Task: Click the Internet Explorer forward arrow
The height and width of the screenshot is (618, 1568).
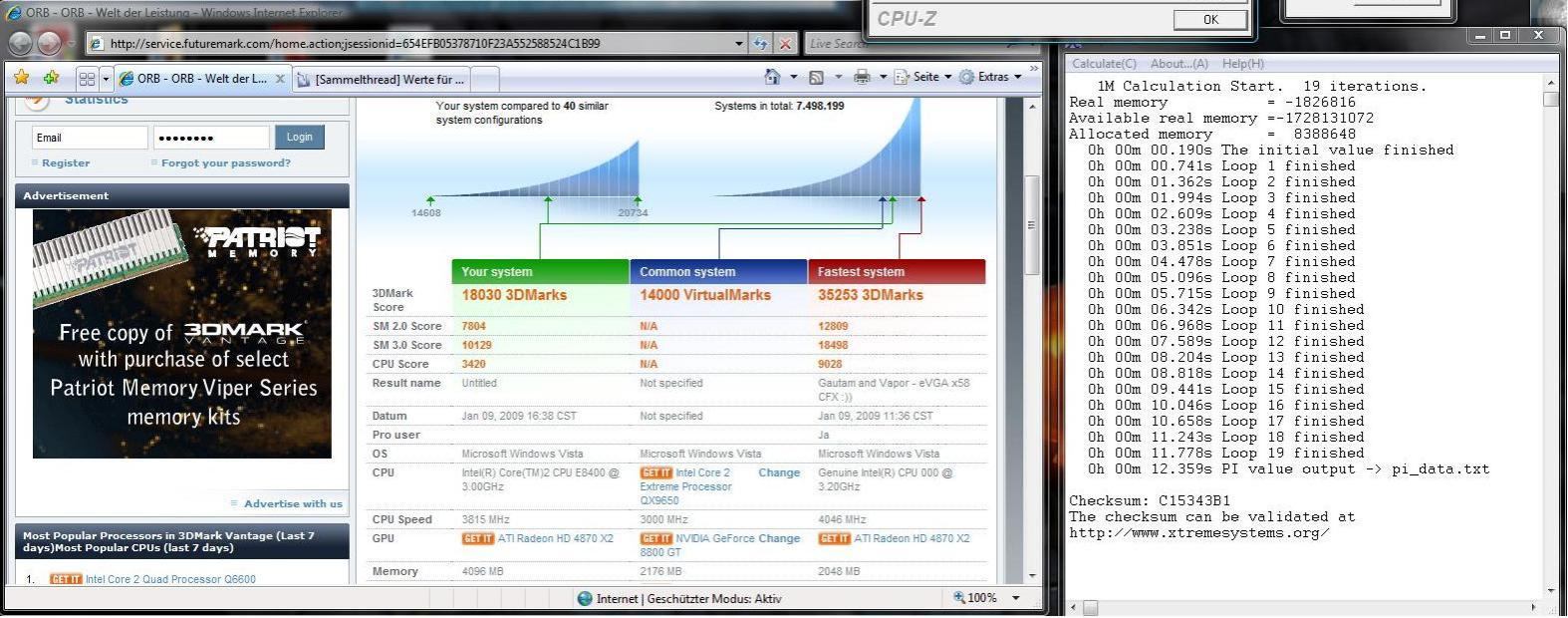Action: (x=50, y=43)
